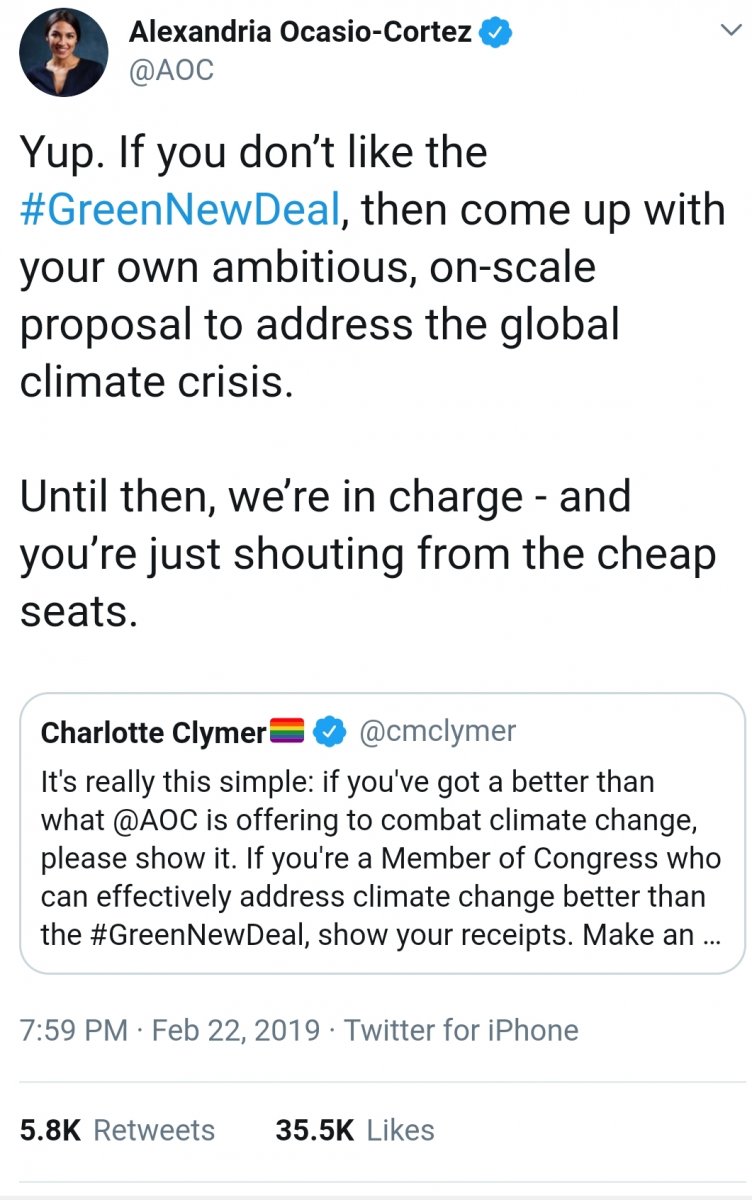The image size is (752, 1200).
Task: Tap the rainbow flag emoji next to Charlotte Clymer
Action: [289, 734]
